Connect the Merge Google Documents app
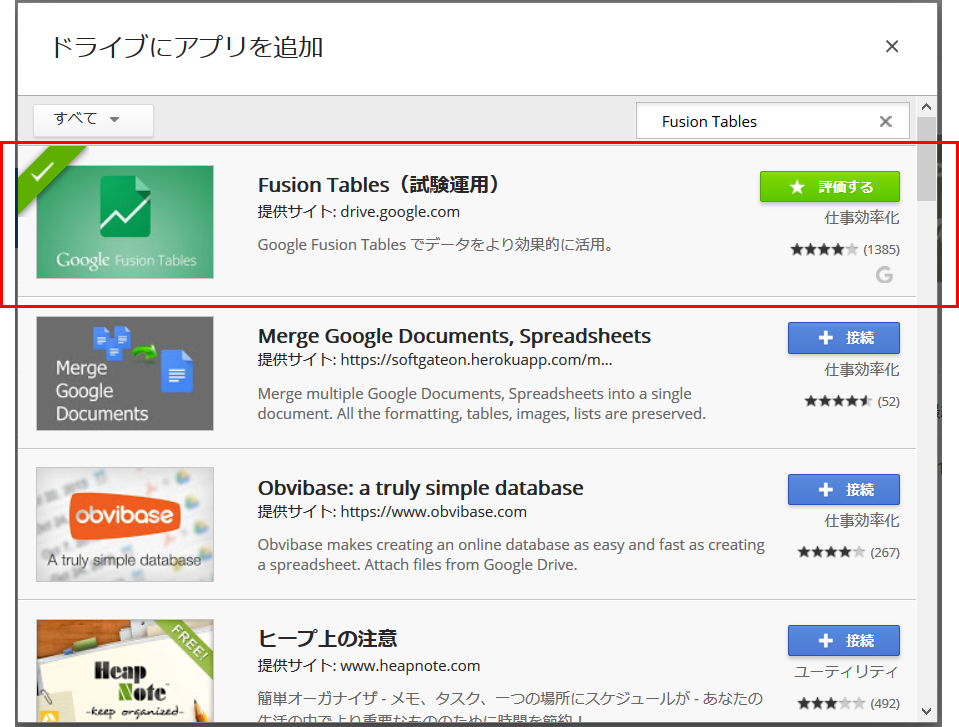Image resolution: width=959 pixels, height=727 pixels. click(x=843, y=338)
